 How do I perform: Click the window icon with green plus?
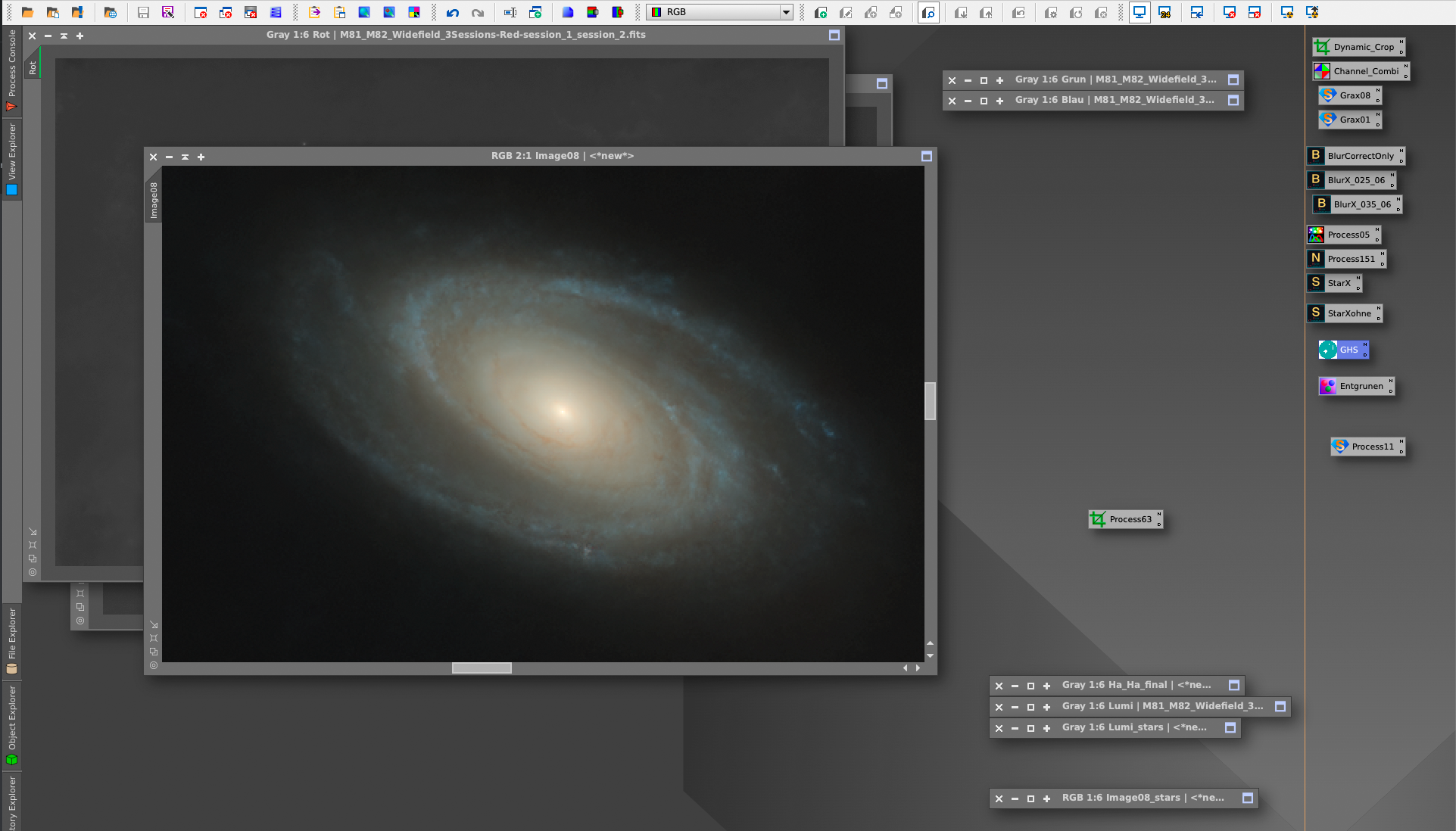(535, 12)
